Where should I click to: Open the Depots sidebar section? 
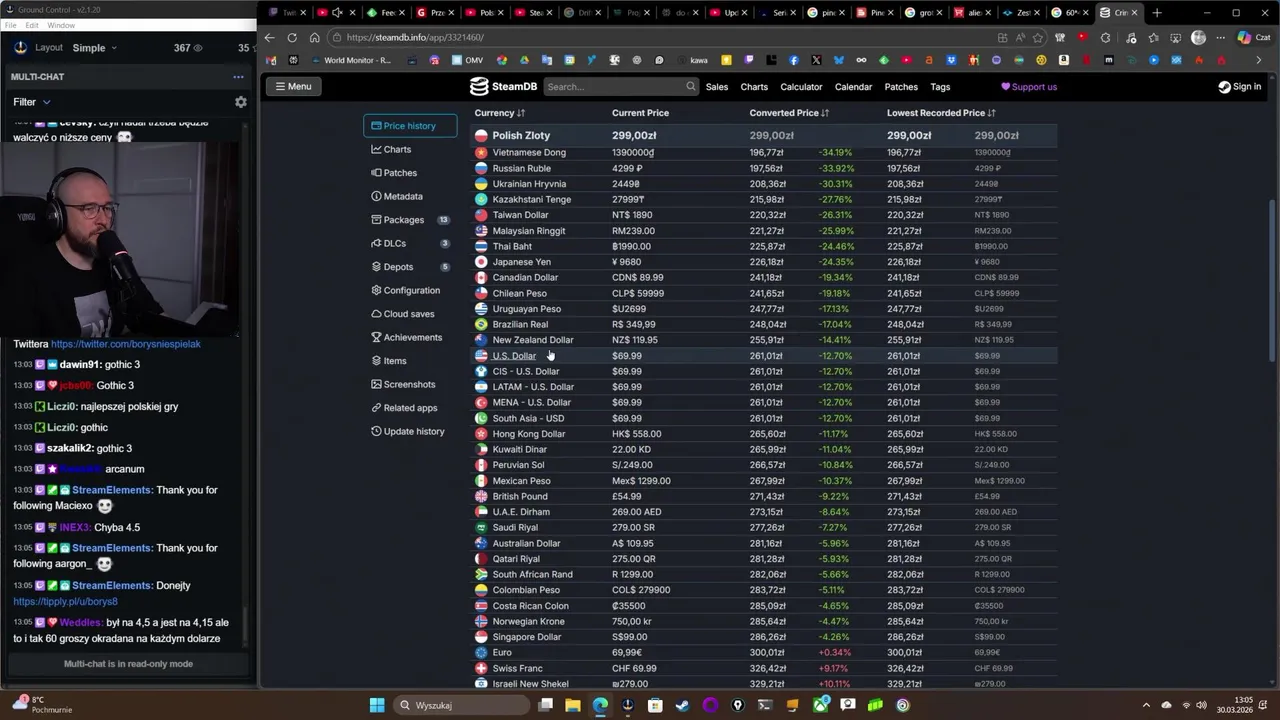click(410, 267)
